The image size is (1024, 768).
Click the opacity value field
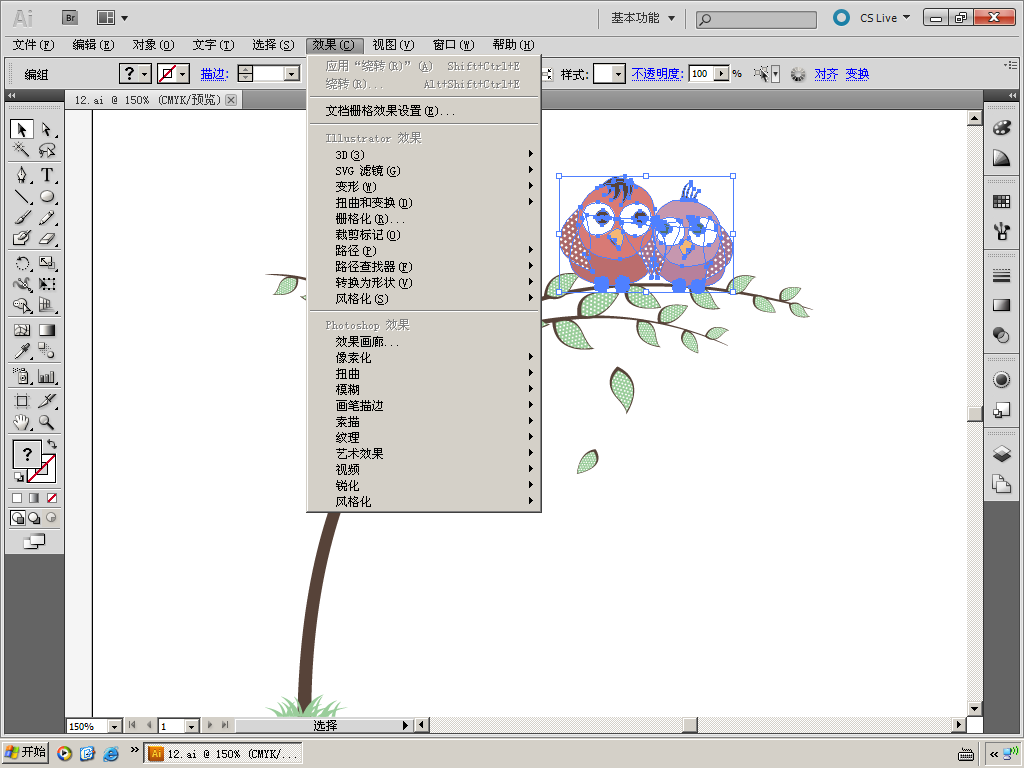coord(701,74)
